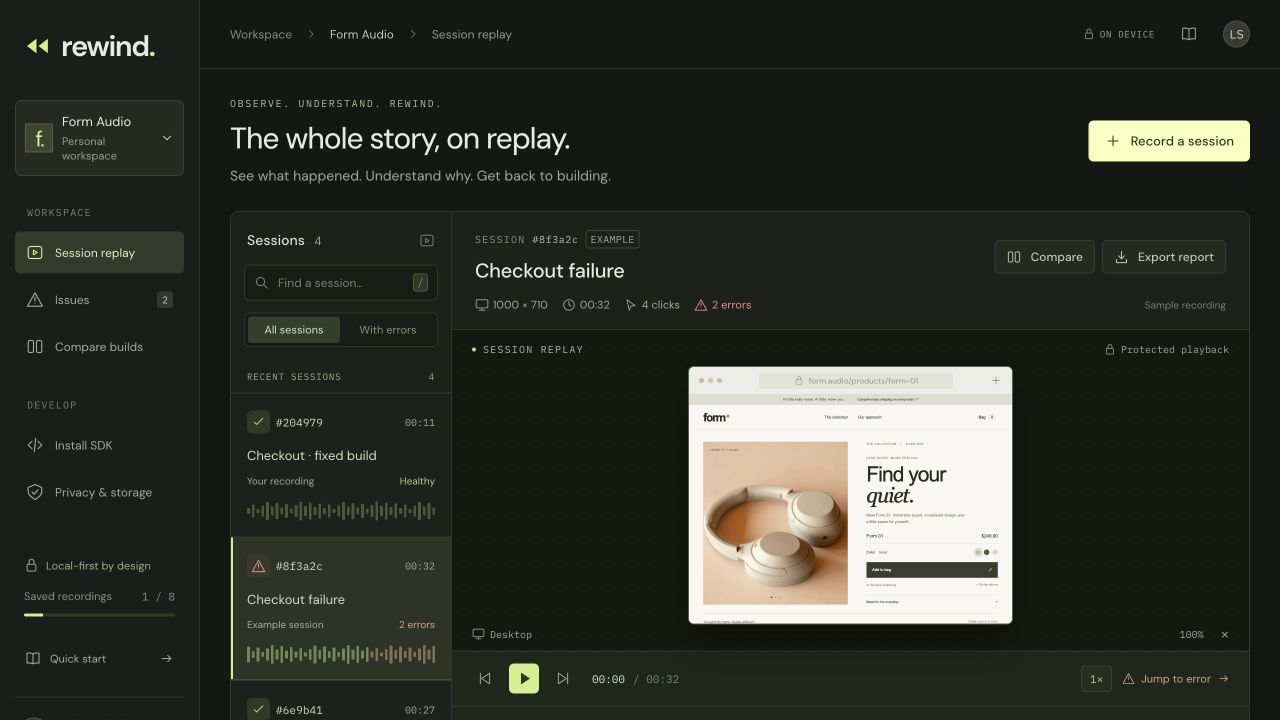Image resolution: width=1280 pixels, height=720 pixels.
Task: Jump to error in replay
Action: [1176, 679]
